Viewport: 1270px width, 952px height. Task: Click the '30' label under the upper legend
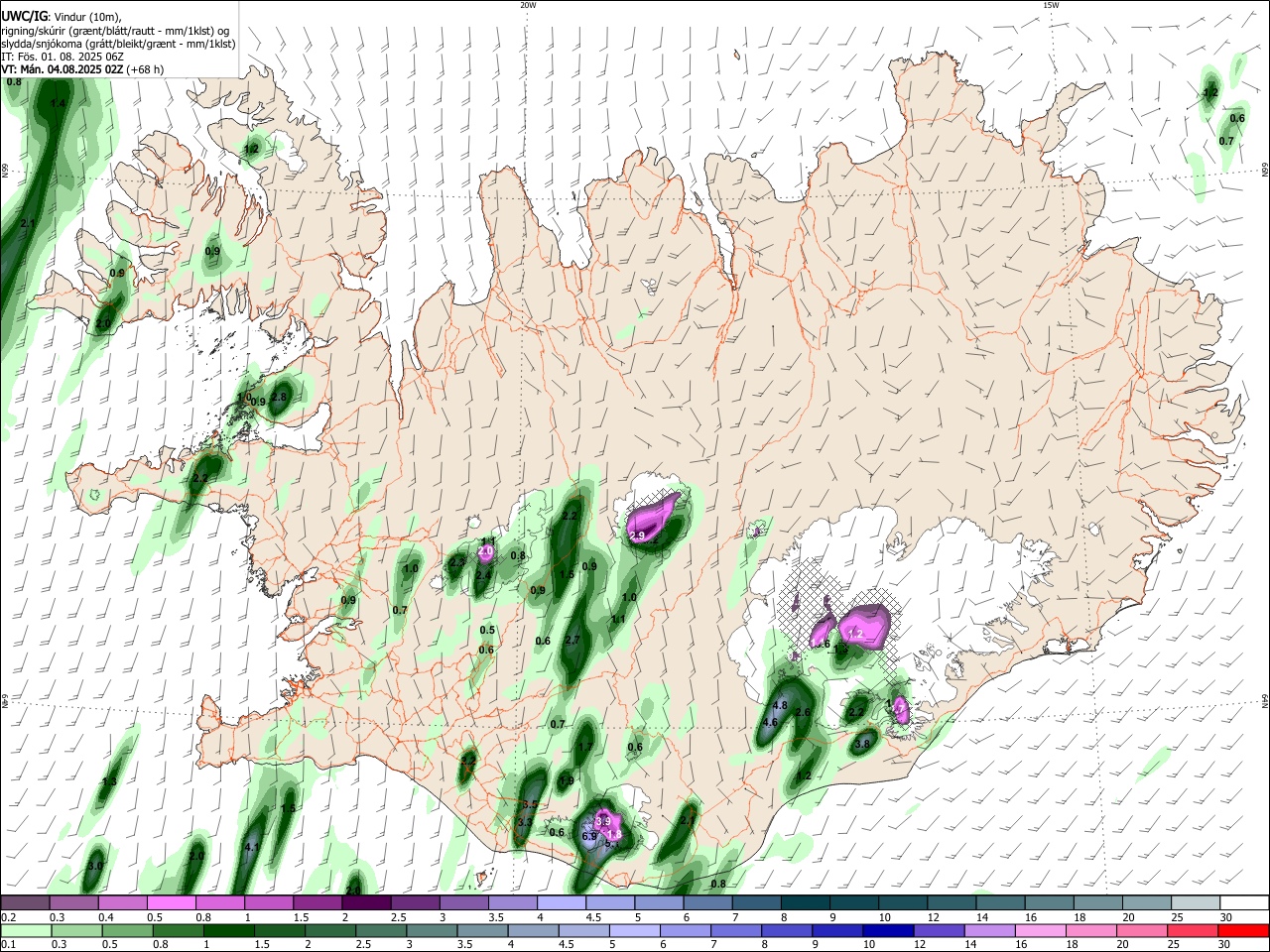point(1224,917)
